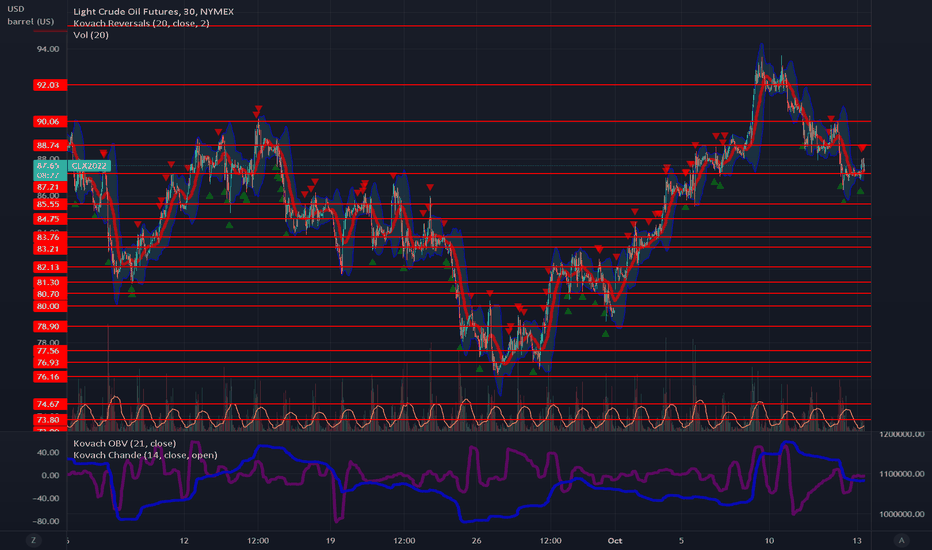Select the Kovach OBV (21, close) legend

(124, 443)
